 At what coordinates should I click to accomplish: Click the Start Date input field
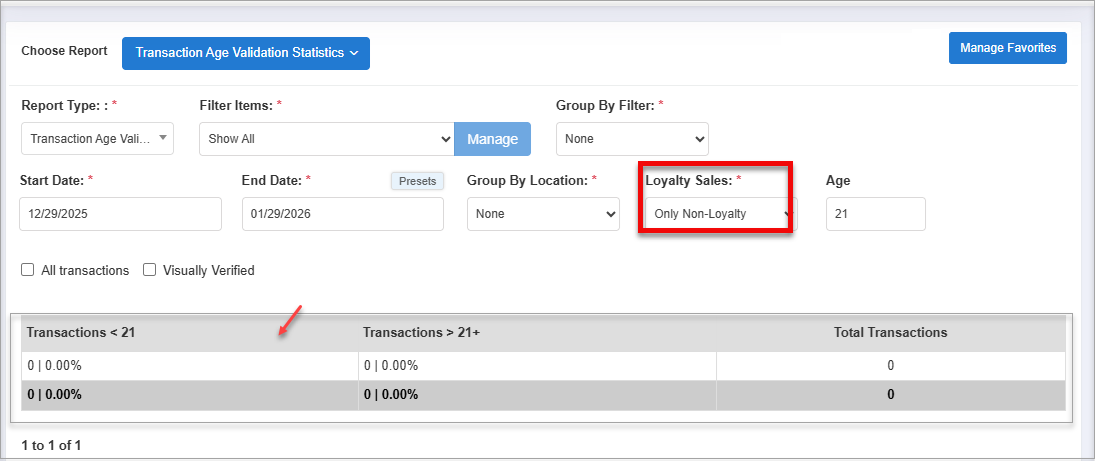pyautogui.click(x=120, y=214)
